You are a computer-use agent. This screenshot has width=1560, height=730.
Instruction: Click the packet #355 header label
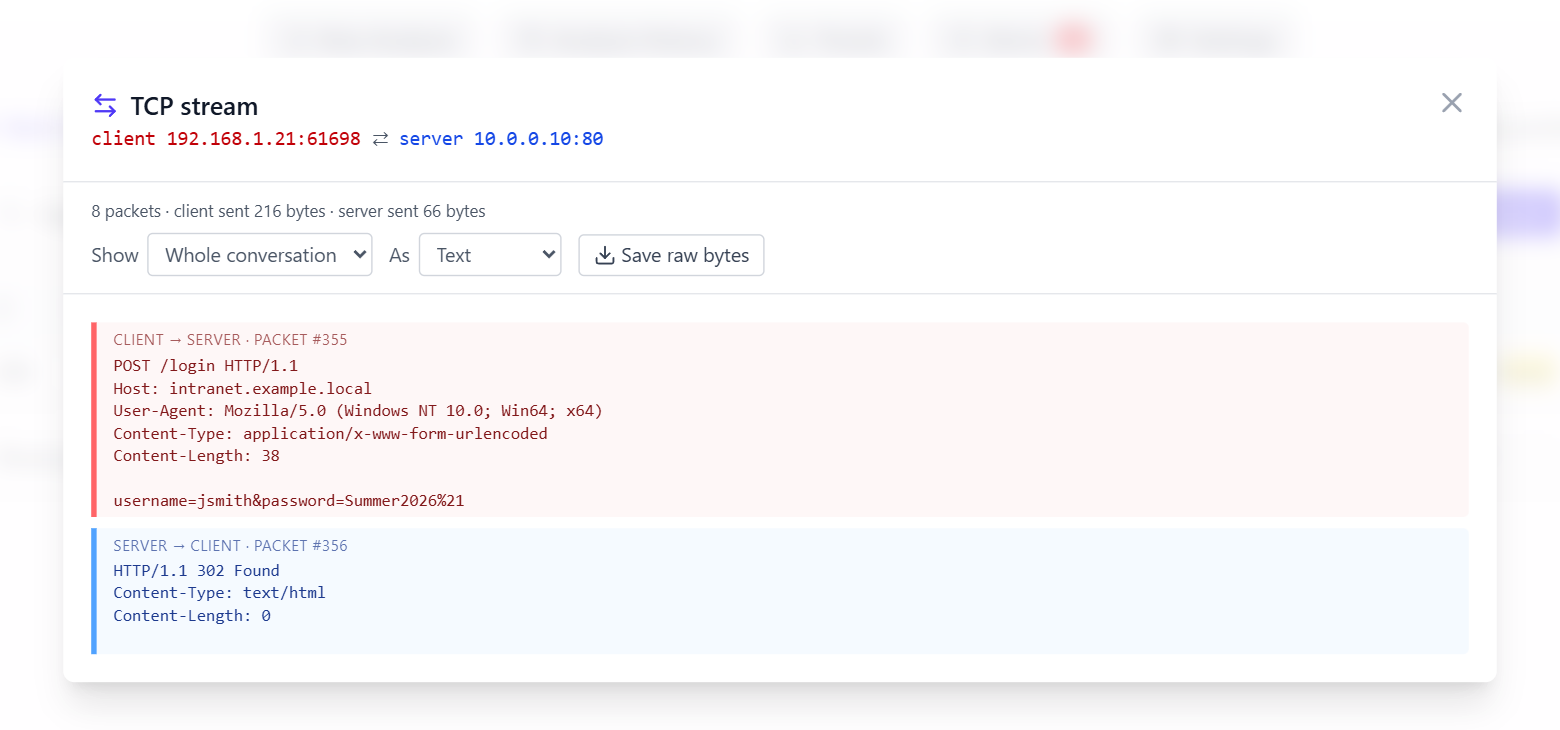pyautogui.click(x=230, y=340)
